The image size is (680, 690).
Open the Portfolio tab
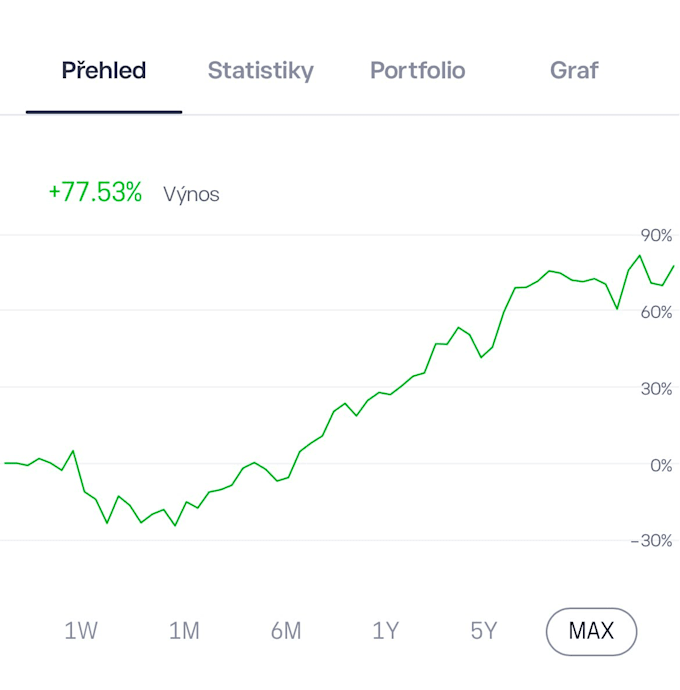(x=418, y=70)
